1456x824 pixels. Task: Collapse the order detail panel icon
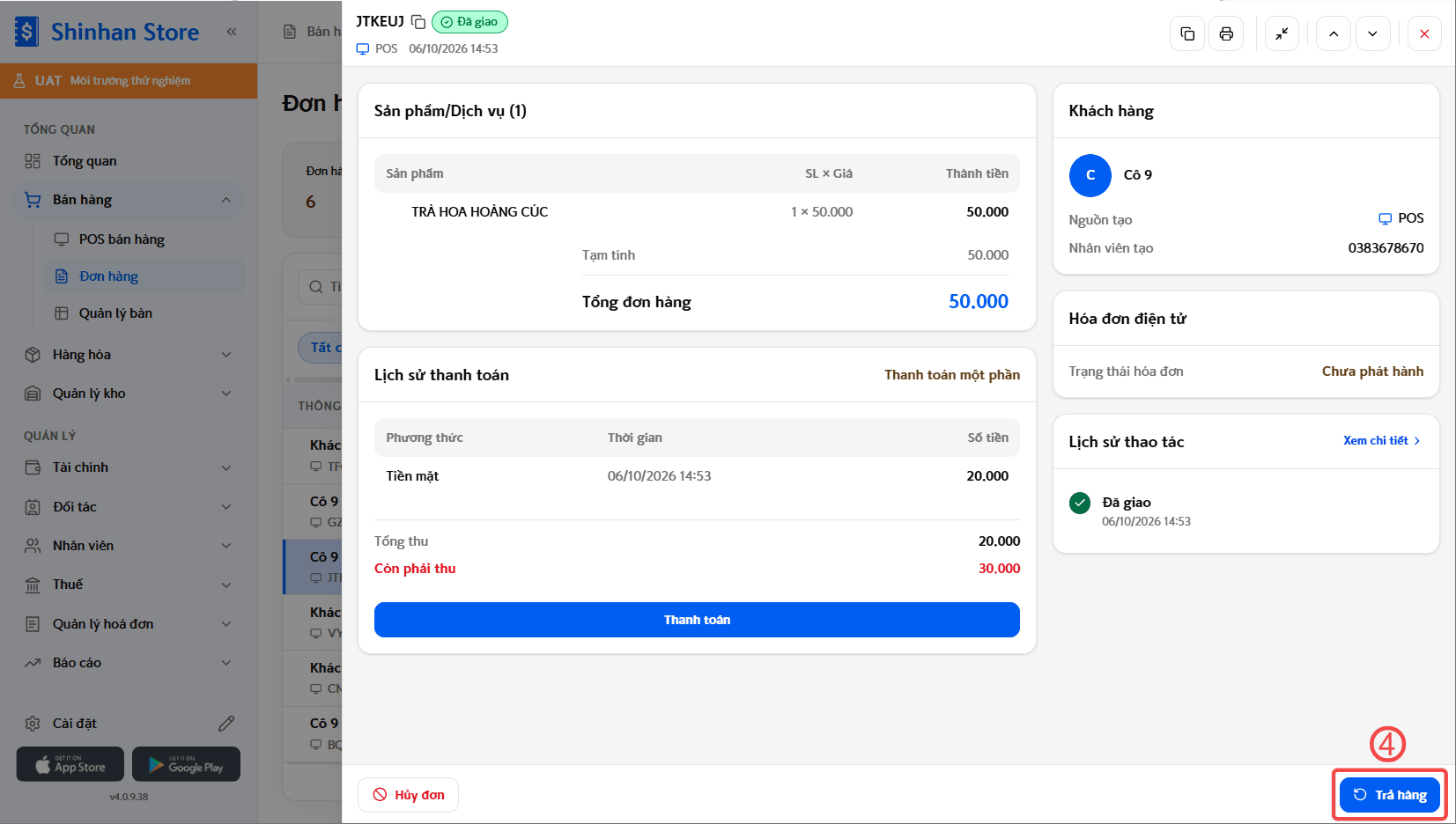(x=1282, y=33)
